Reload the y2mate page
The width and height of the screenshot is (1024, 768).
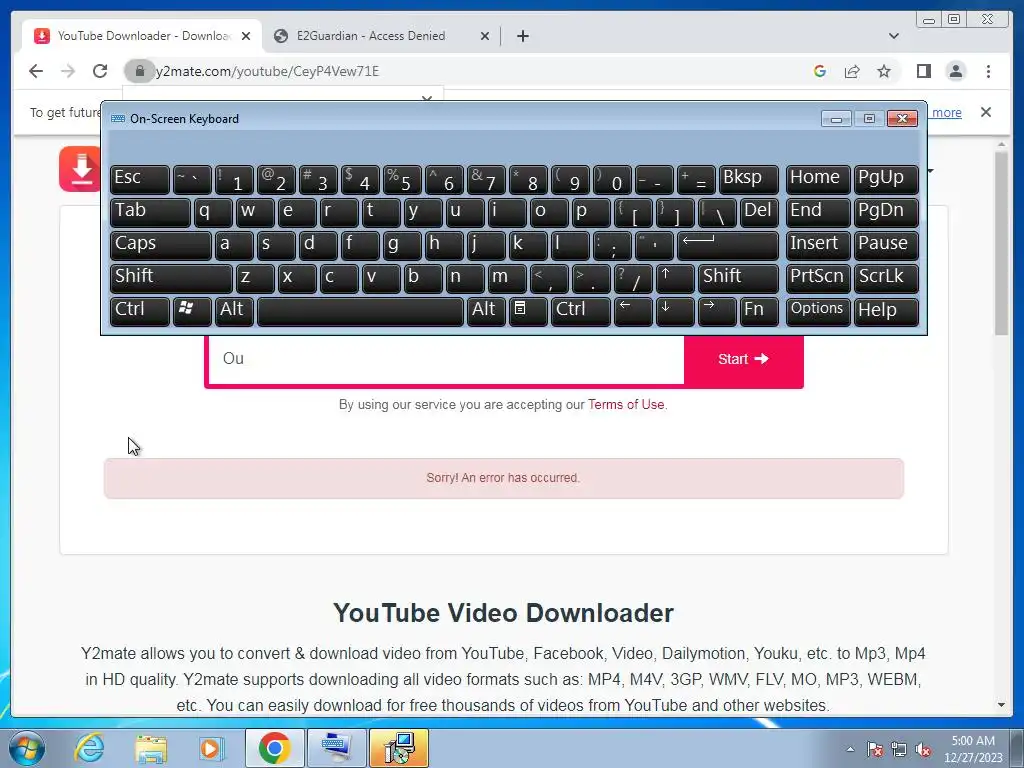100,71
